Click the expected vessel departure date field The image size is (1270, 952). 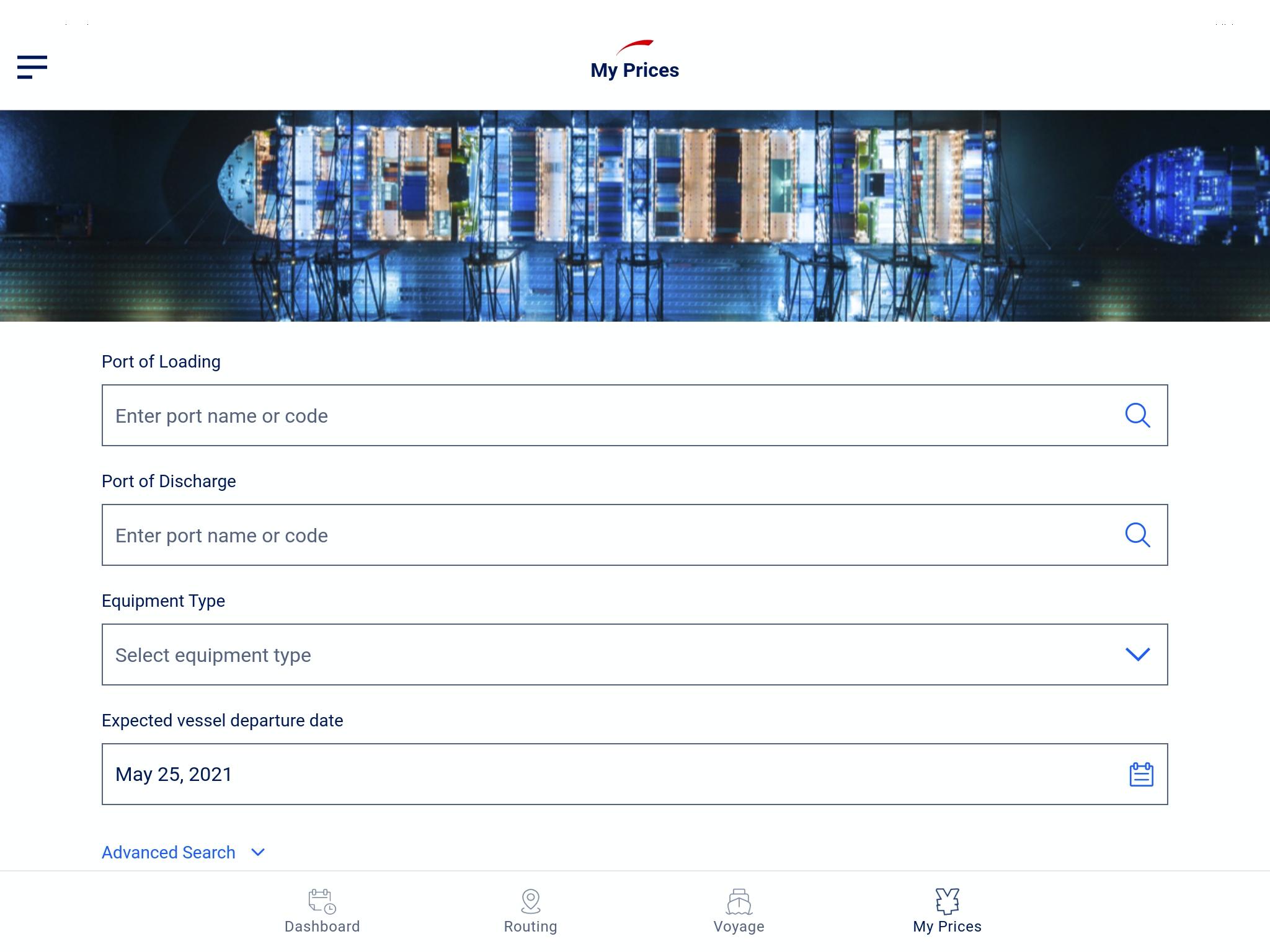click(x=635, y=774)
